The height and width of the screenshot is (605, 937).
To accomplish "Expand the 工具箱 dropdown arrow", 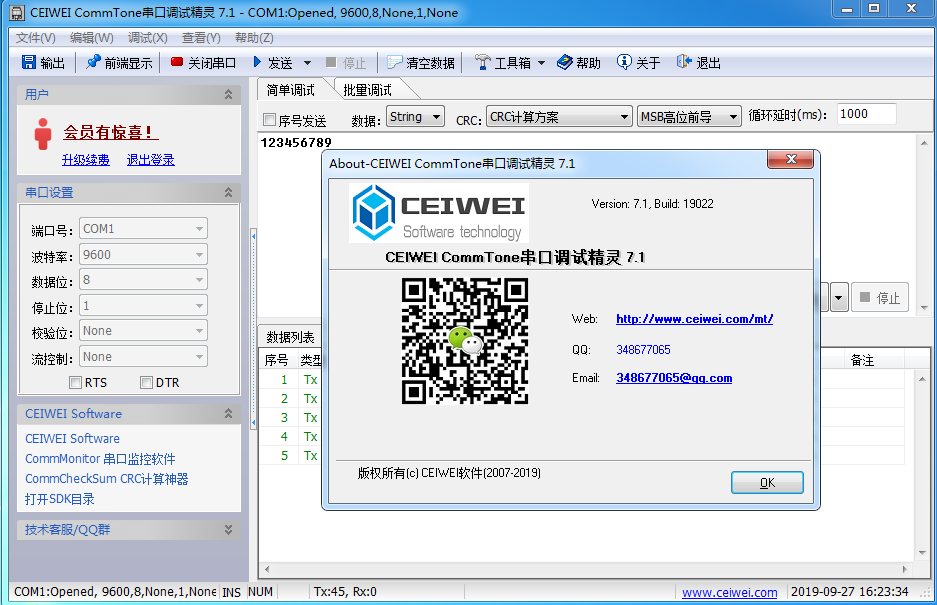I will 541,63.
